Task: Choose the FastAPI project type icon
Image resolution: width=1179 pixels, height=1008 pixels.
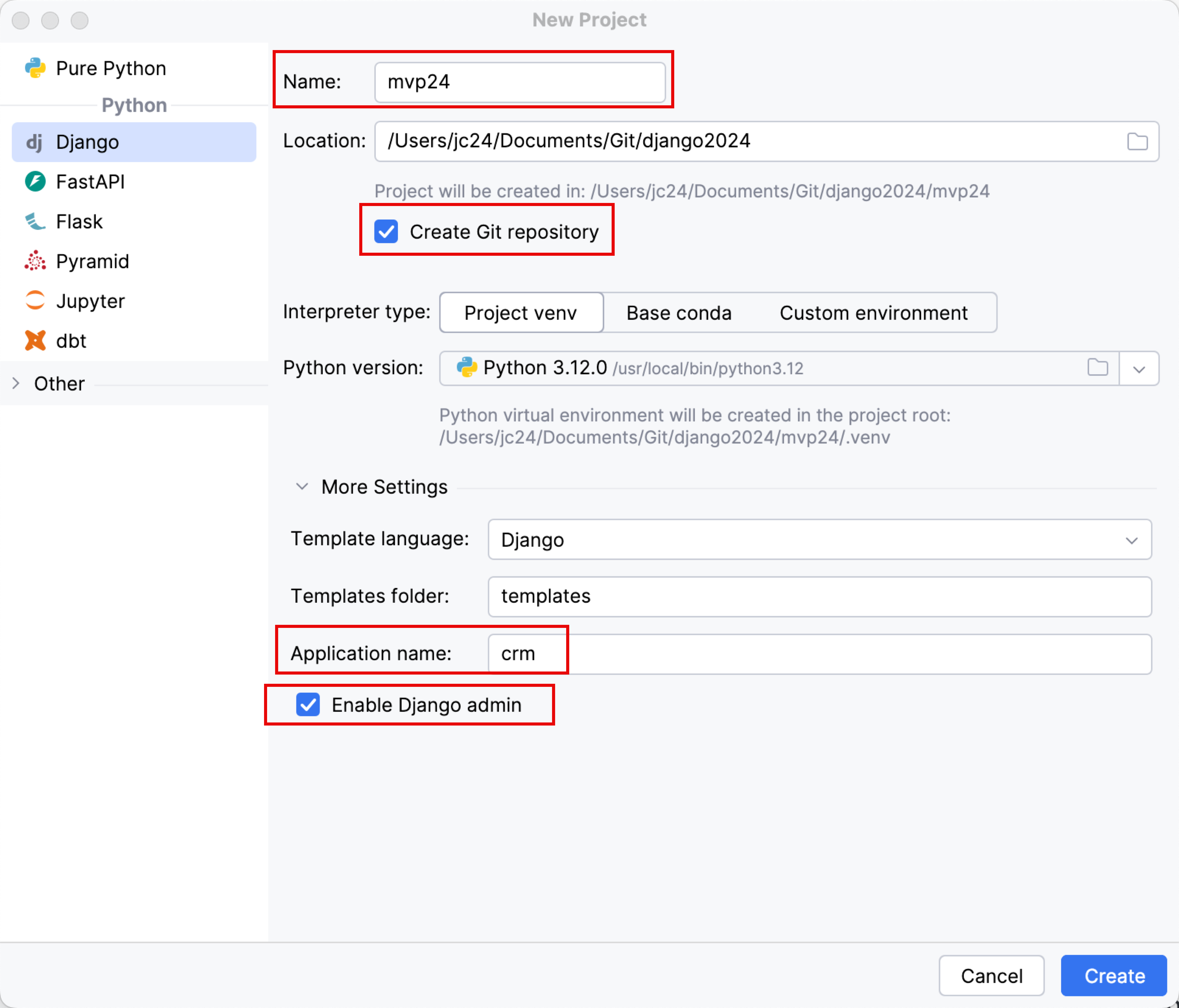Action: click(35, 181)
